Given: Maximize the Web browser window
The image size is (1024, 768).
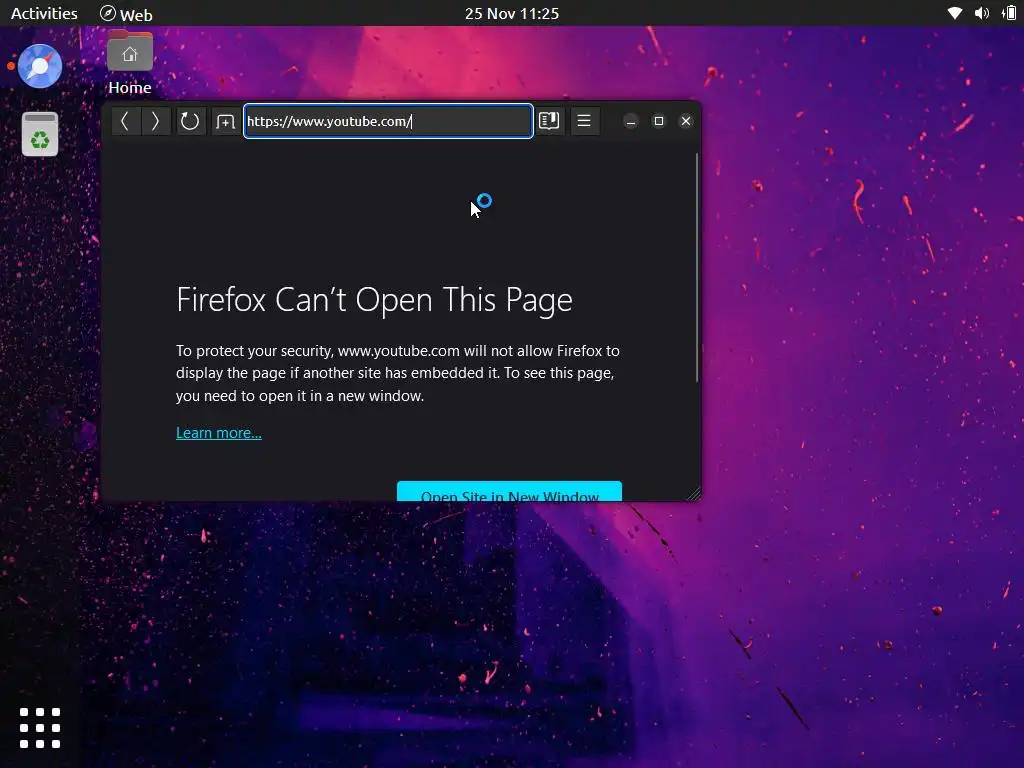Looking at the screenshot, I should [658, 121].
